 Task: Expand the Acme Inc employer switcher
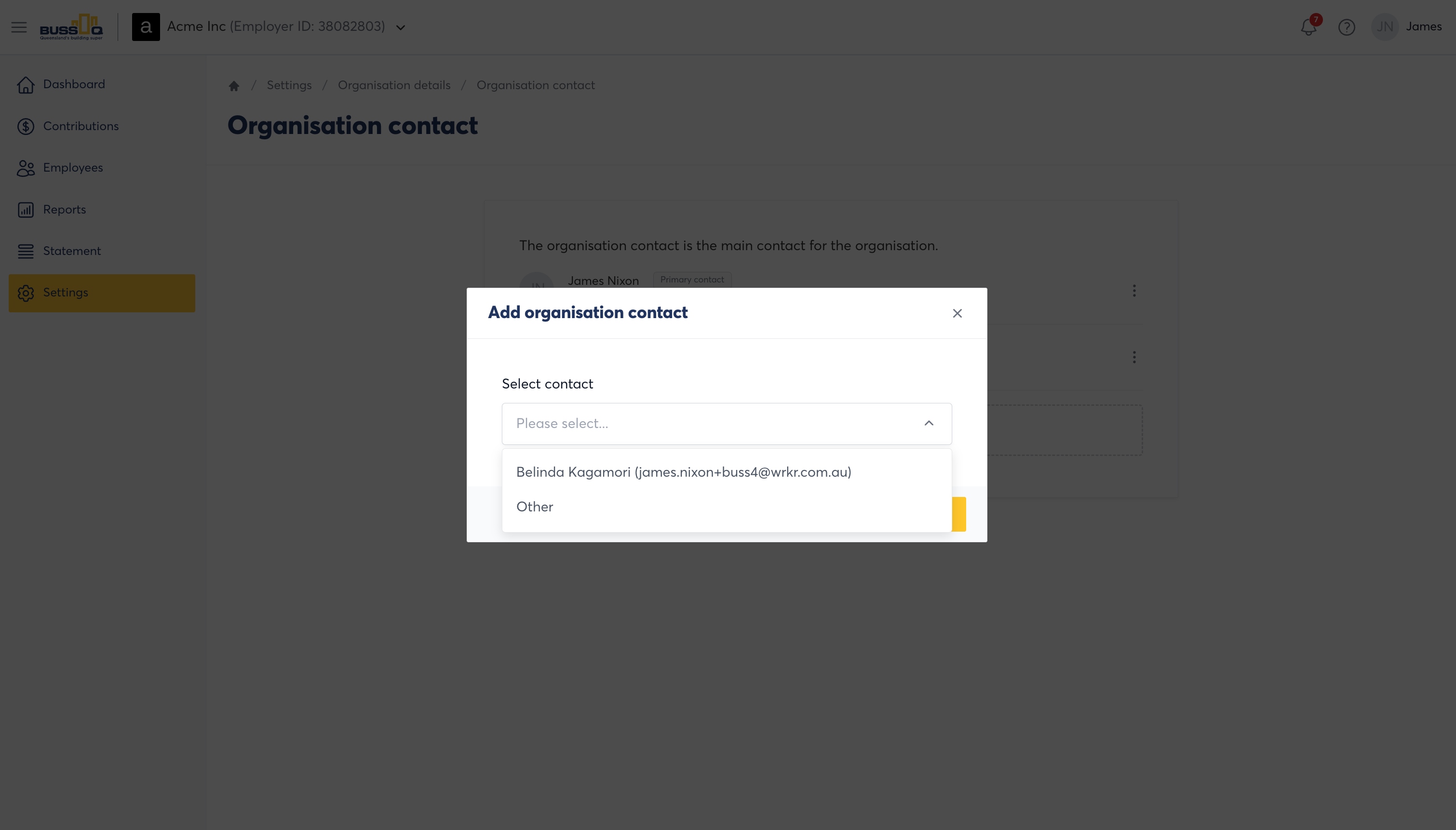coord(401,27)
